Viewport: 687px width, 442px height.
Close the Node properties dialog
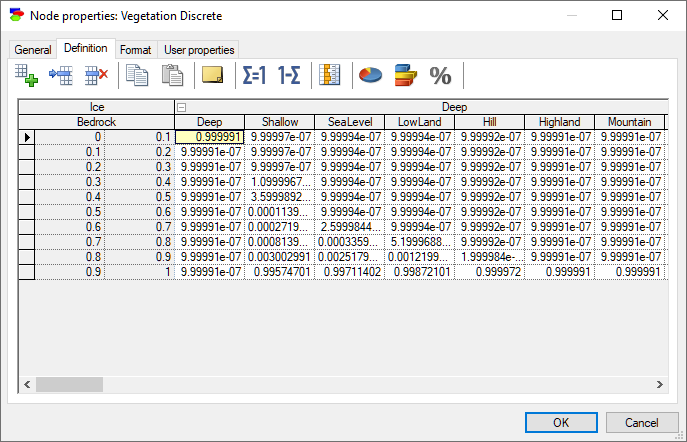[x=663, y=15]
